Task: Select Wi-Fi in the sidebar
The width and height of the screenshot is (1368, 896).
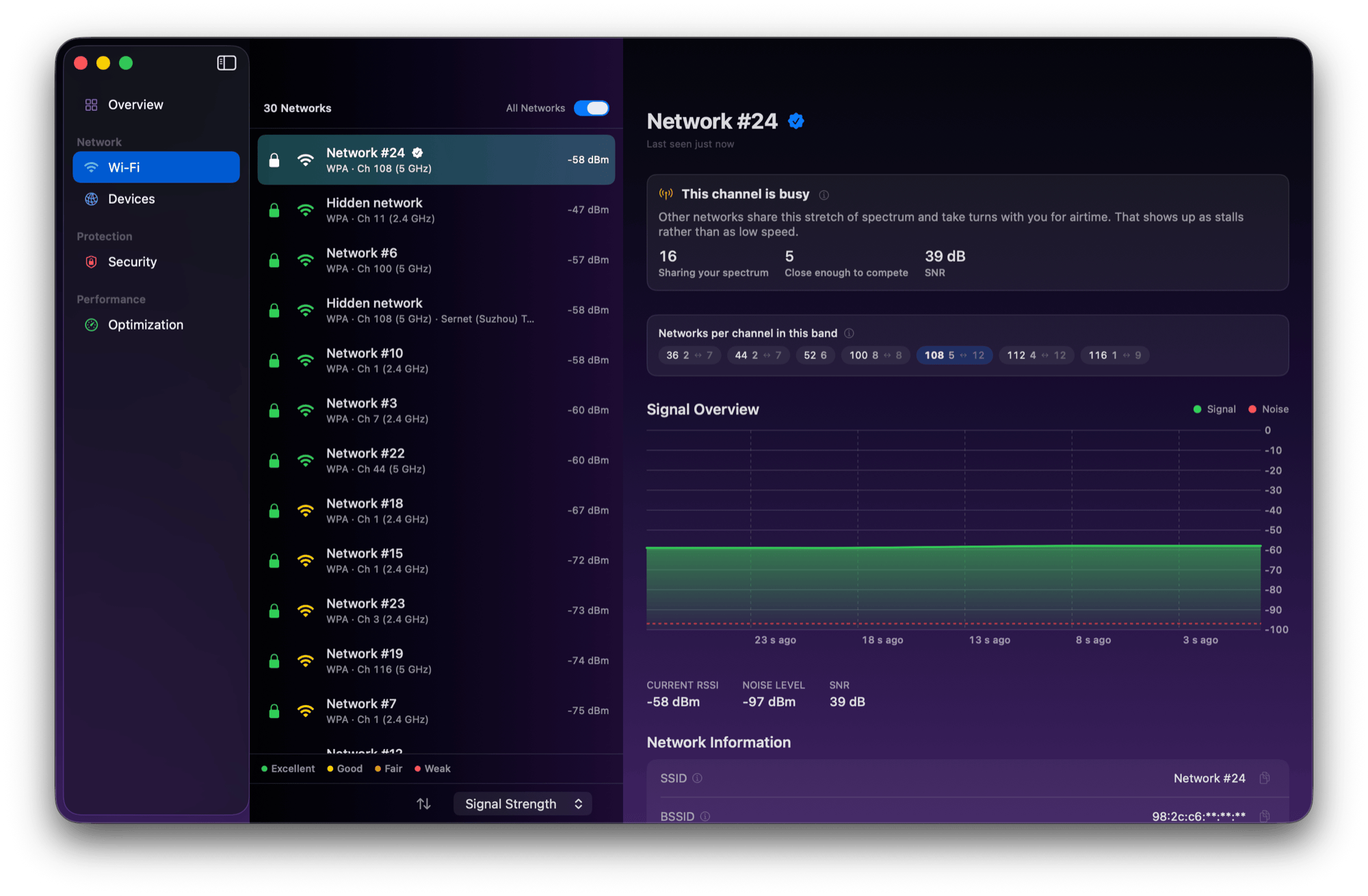Action: pyautogui.click(x=156, y=168)
